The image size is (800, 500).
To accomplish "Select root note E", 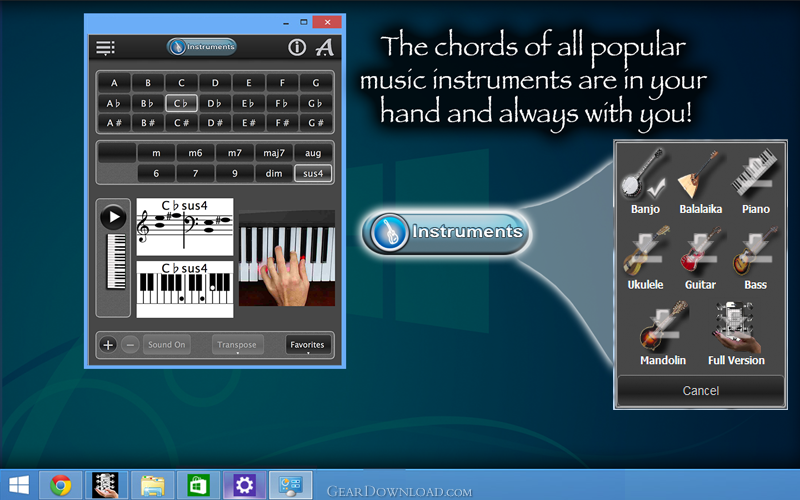I will click(248, 83).
